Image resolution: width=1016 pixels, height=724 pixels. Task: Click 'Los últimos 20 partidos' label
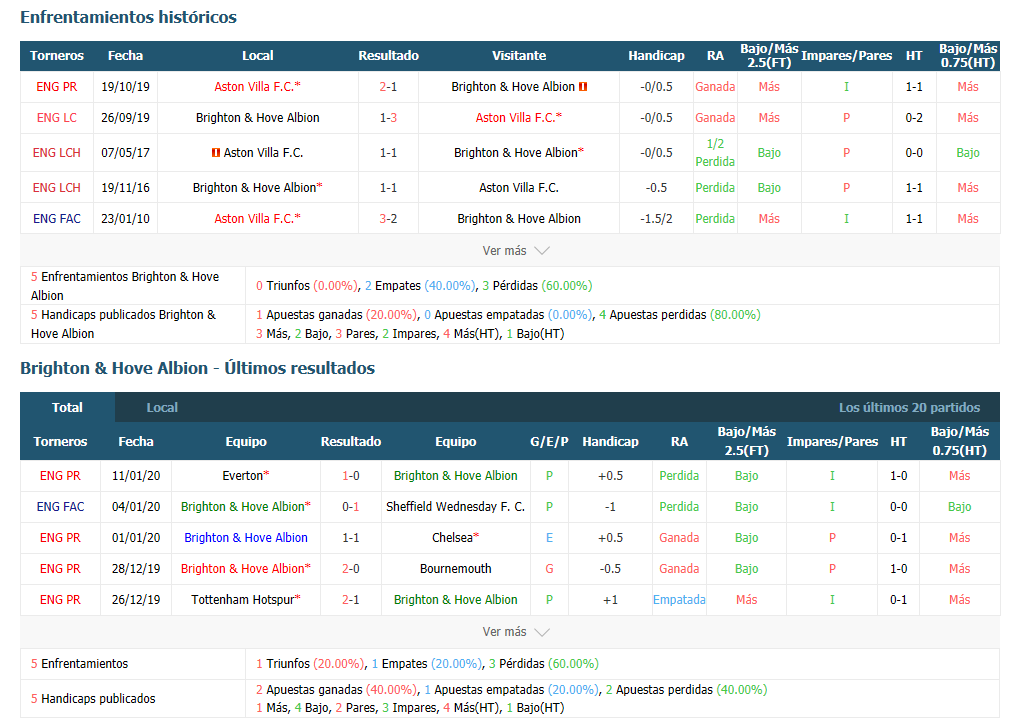click(x=909, y=408)
